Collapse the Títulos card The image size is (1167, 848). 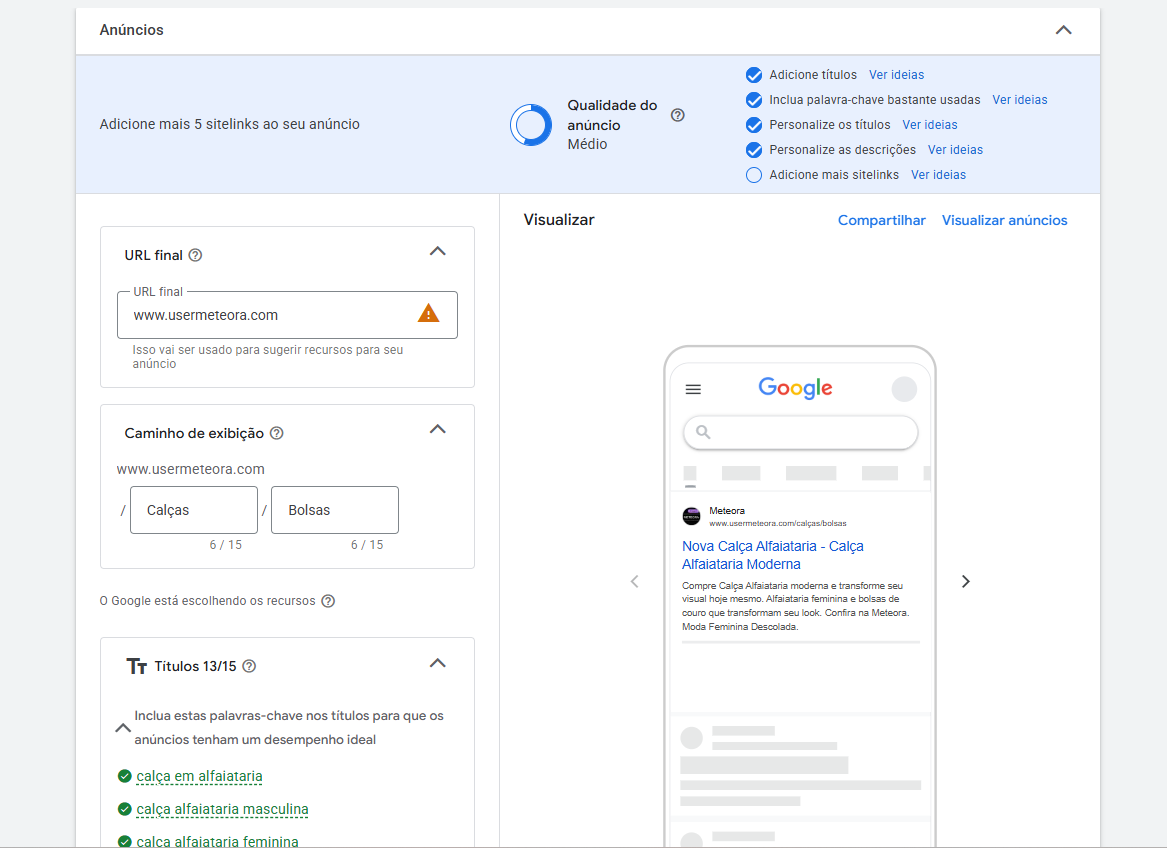click(438, 663)
